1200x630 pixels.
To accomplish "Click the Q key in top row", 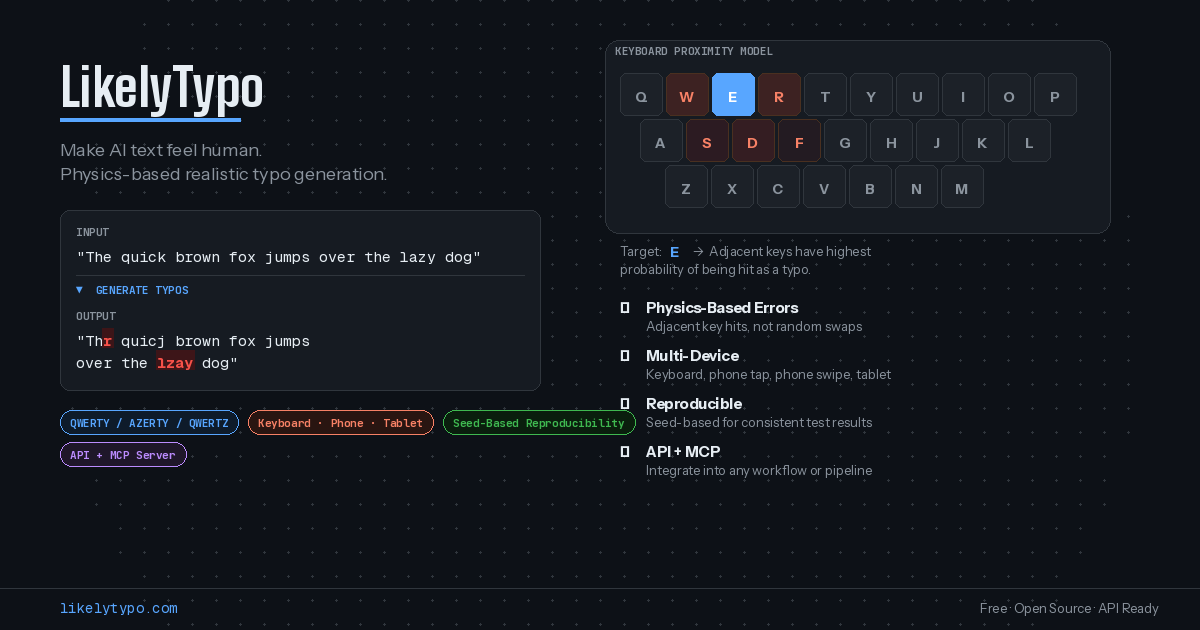I will [641, 95].
